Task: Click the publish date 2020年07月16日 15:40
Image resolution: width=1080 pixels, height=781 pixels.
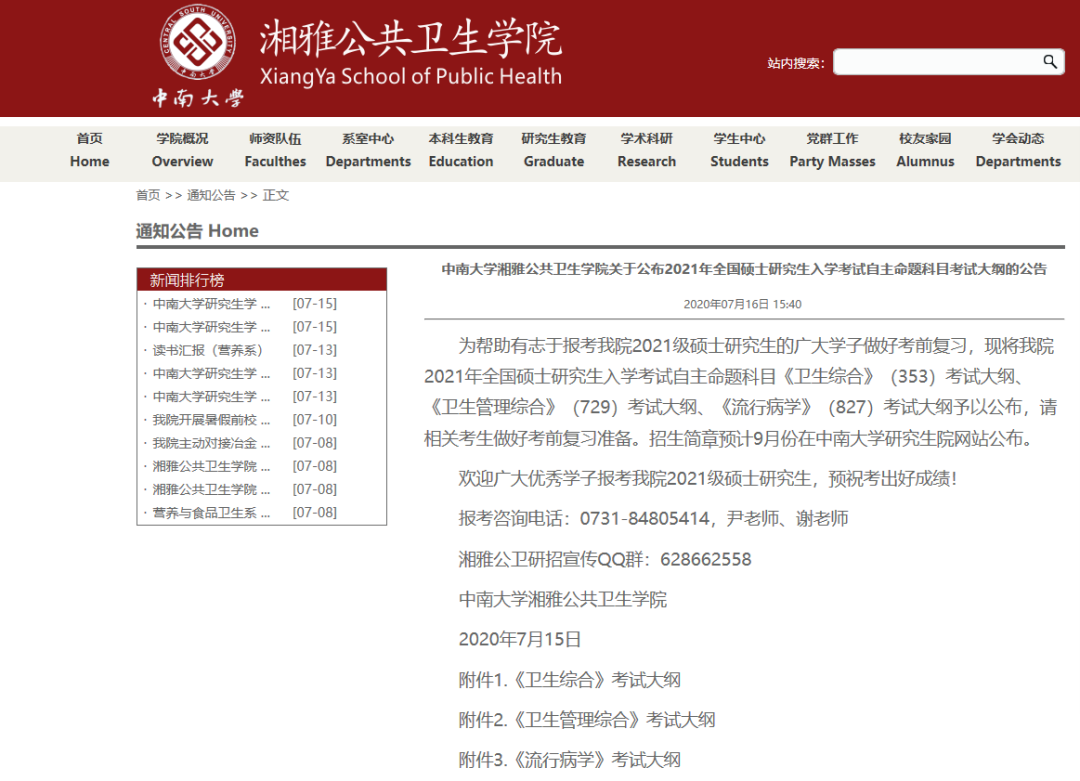Action: coord(742,304)
